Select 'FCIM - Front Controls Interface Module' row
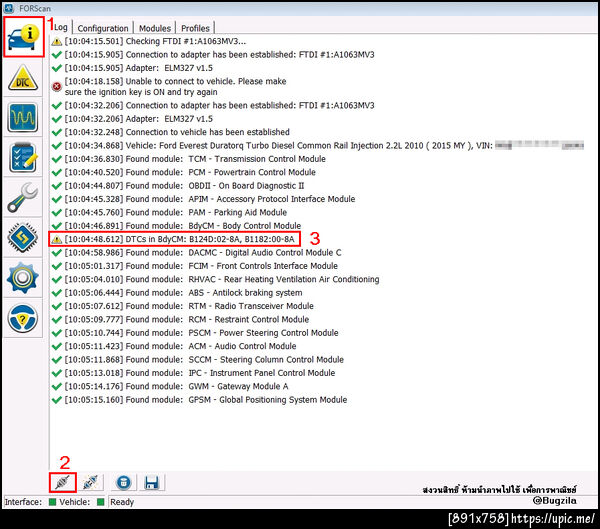The width and height of the screenshot is (600, 529). [195, 266]
